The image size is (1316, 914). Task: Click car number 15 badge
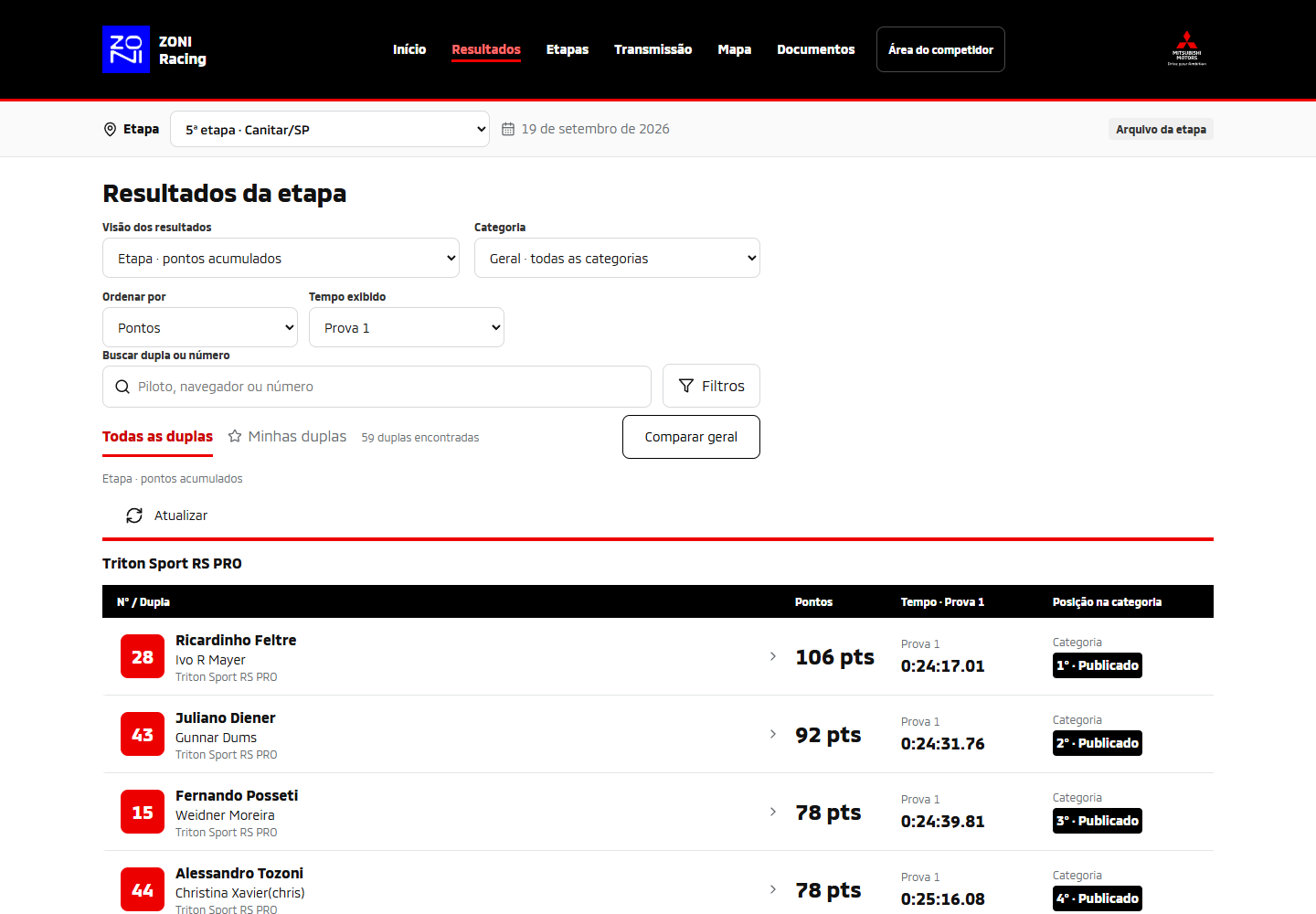(x=143, y=813)
